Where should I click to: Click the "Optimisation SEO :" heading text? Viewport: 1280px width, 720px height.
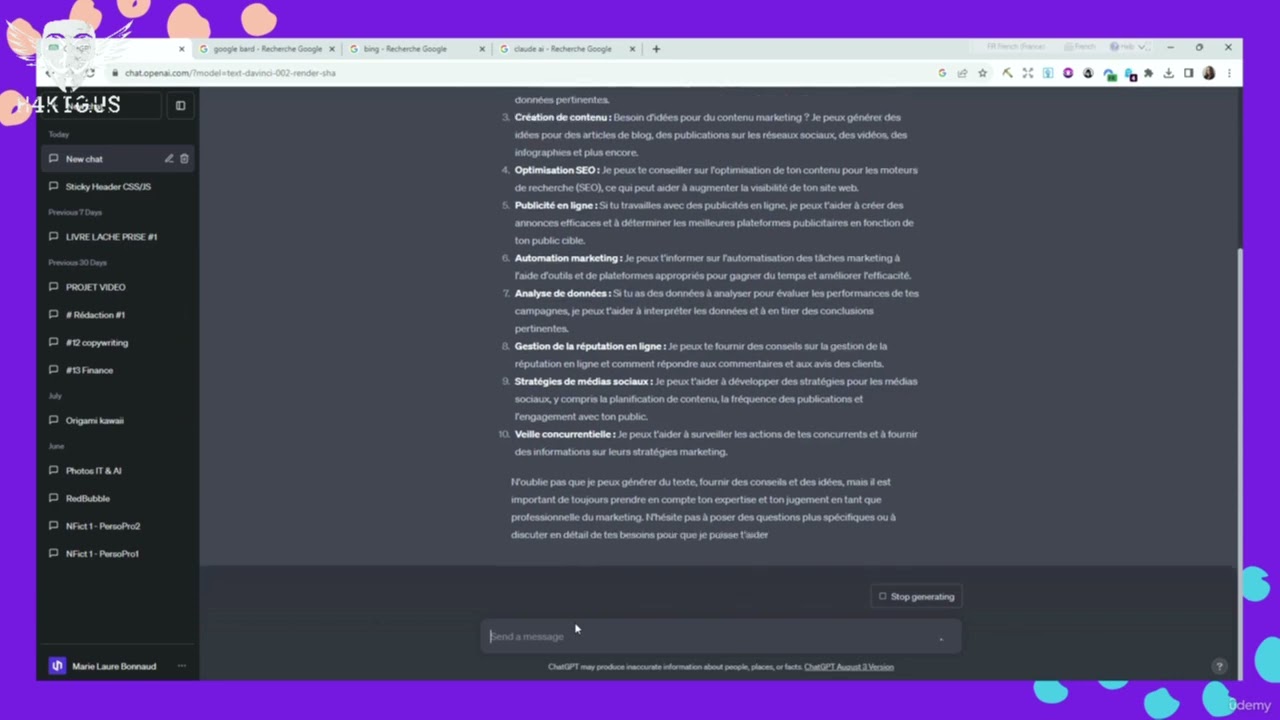tap(557, 170)
